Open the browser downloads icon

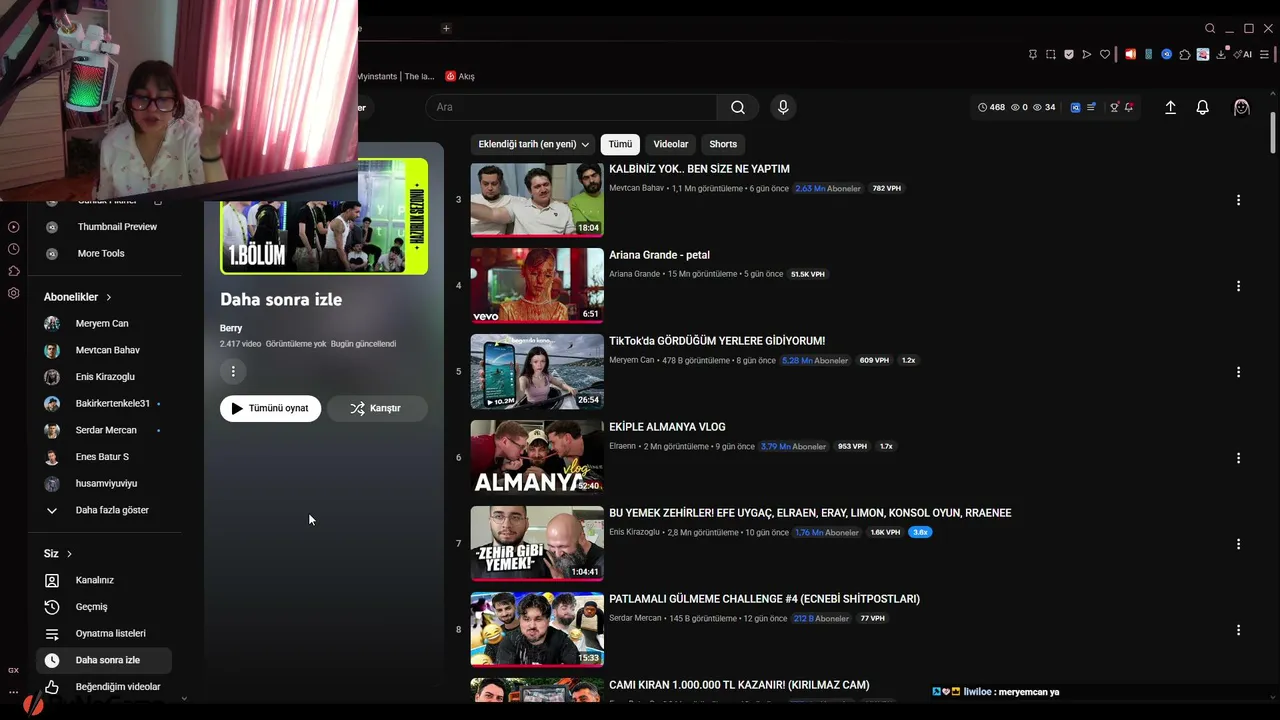(1221, 54)
